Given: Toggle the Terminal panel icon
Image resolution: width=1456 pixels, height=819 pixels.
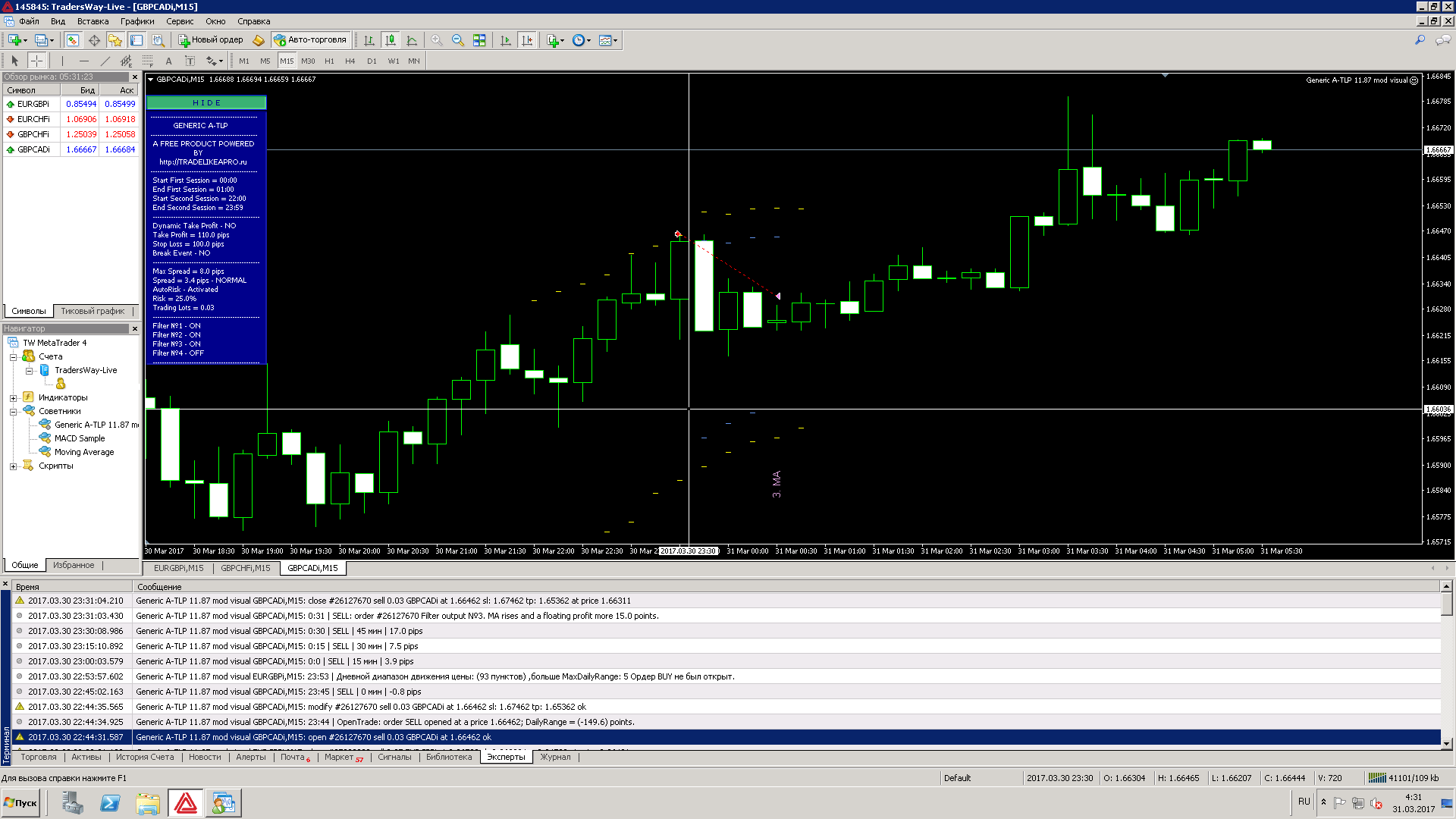Looking at the screenshot, I should (x=136, y=40).
